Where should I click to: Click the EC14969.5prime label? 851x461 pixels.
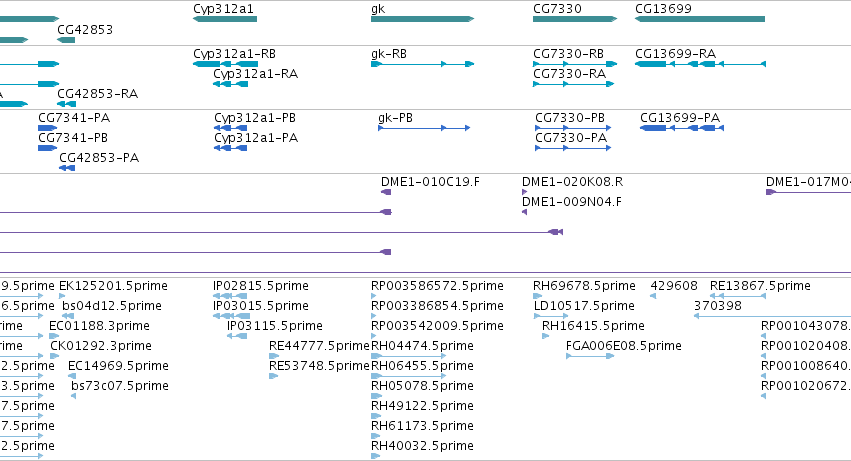[x=118, y=366]
